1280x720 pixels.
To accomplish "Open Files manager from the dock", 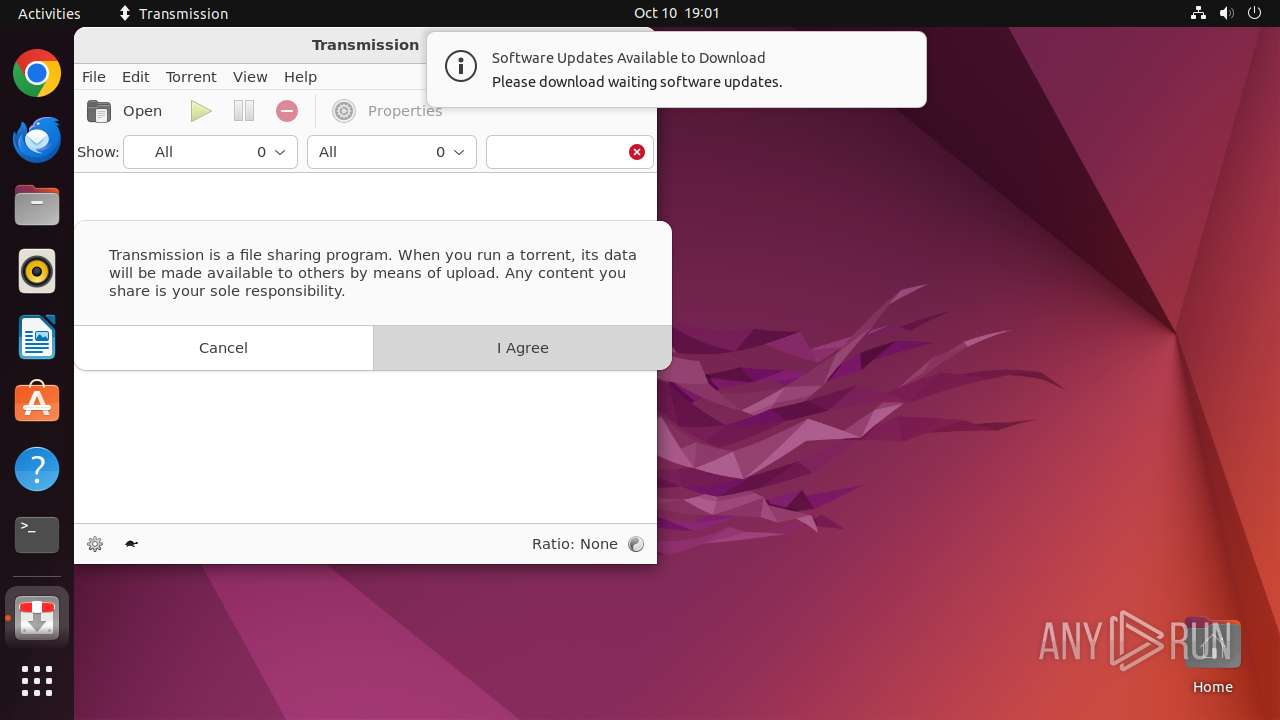I will (37, 205).
